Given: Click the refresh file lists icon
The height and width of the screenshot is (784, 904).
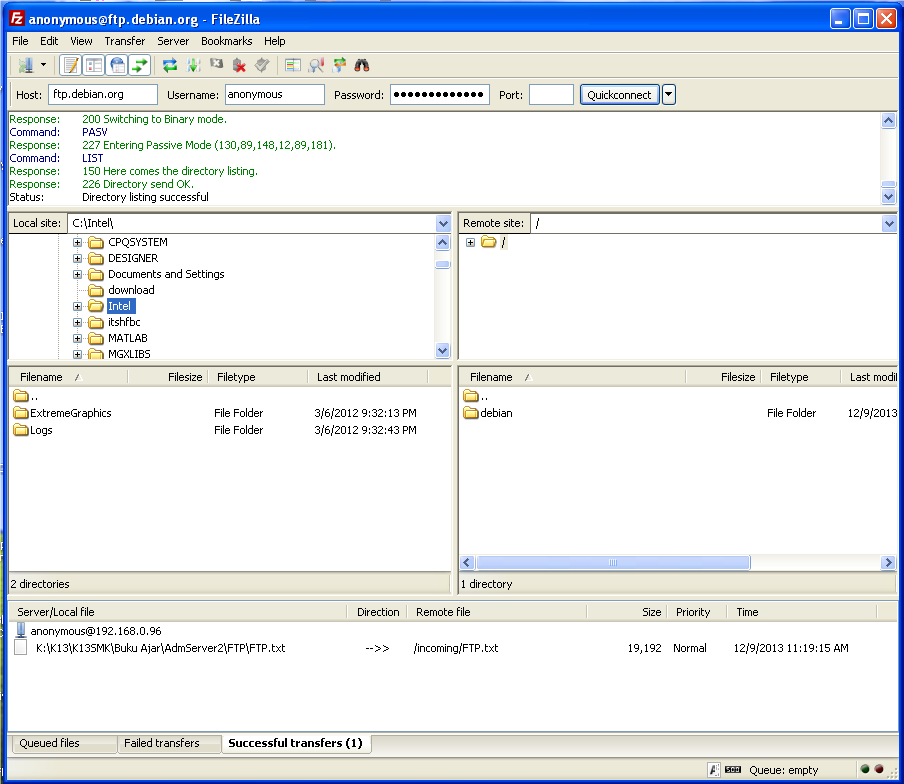Looking at the screenshot, I should pyautogui.click(x=170, y=66).
